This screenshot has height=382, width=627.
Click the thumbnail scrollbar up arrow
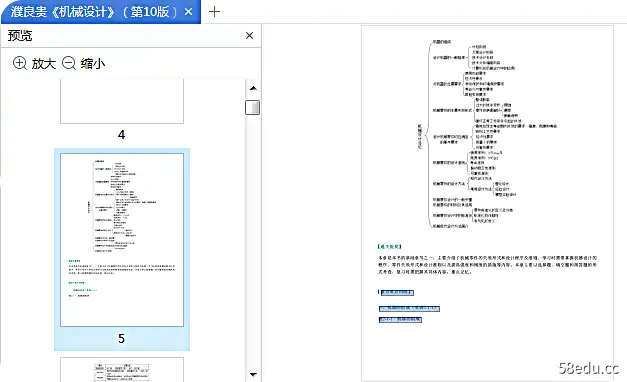(253, 88)
